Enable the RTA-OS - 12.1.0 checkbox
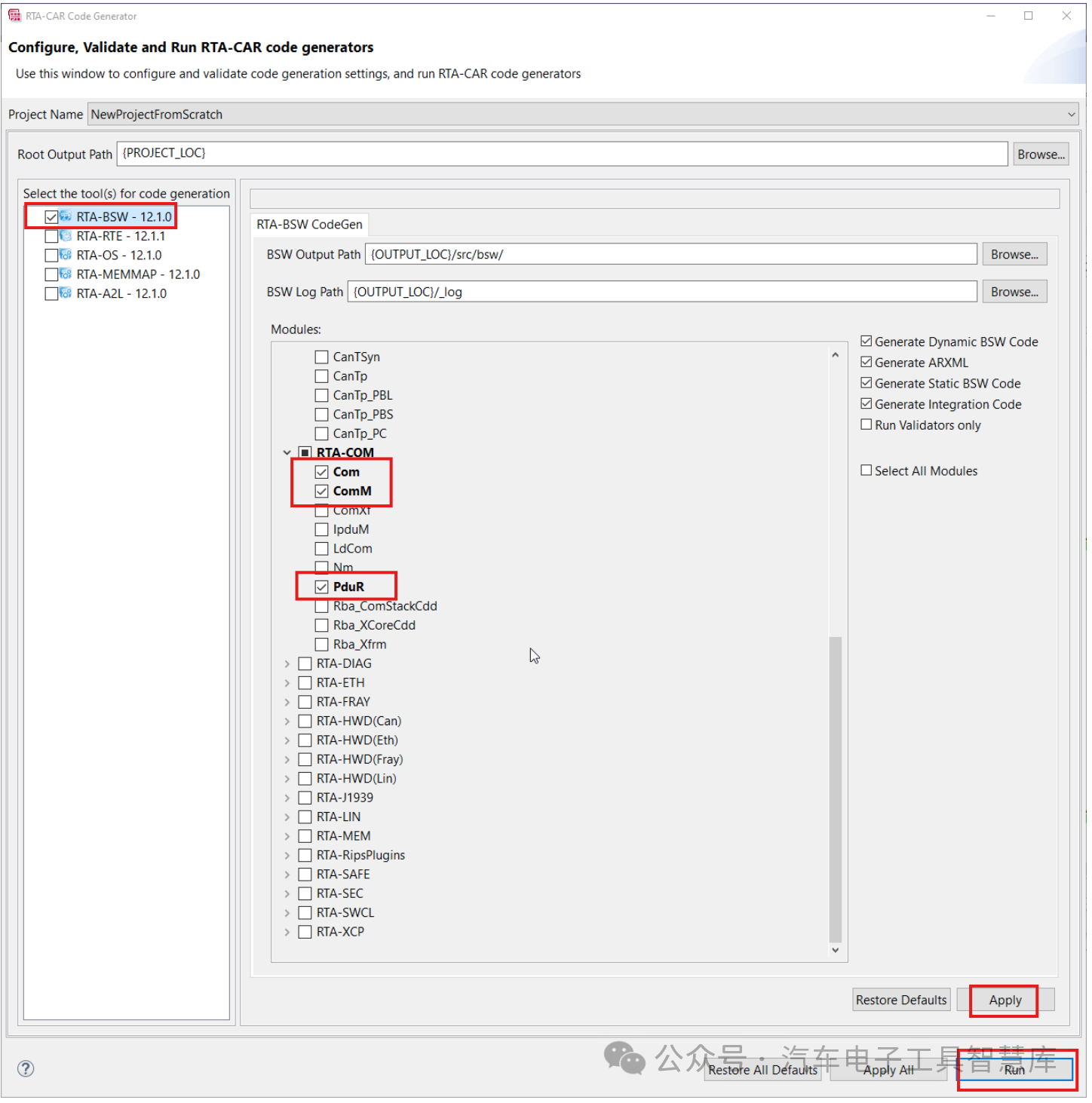 point(51,256)
